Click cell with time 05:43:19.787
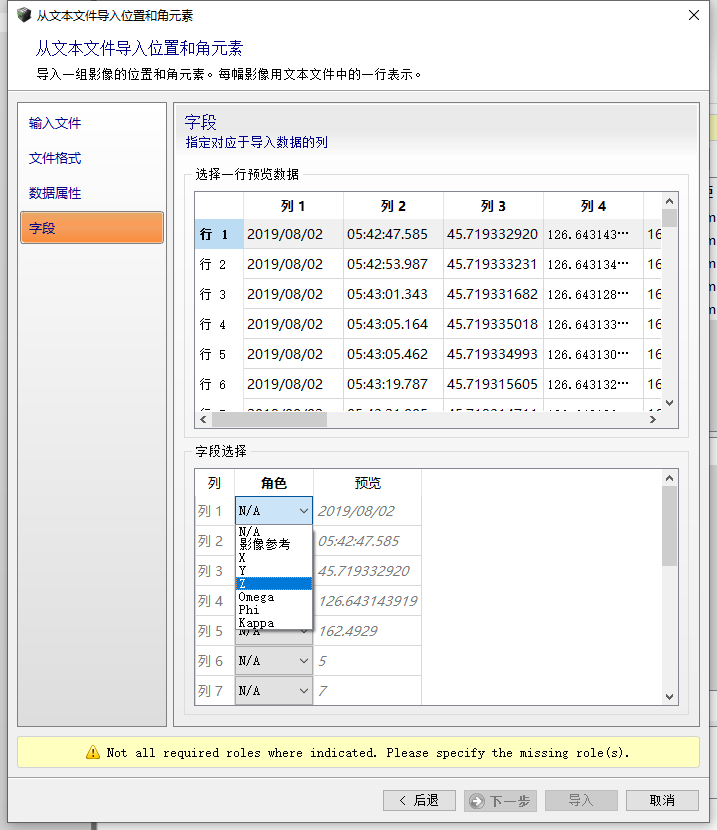717x830 pixels. pyautogui.click(x=393, y=384)
